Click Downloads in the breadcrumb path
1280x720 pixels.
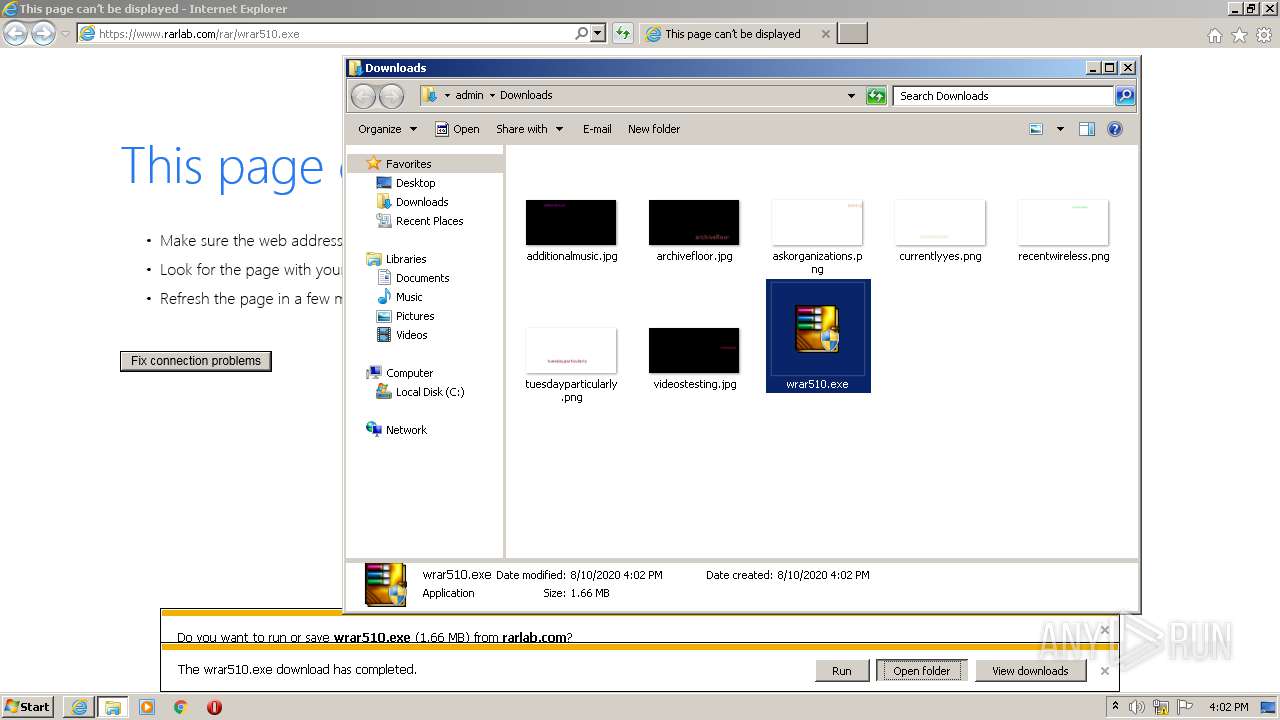click(x=526, y=96)
